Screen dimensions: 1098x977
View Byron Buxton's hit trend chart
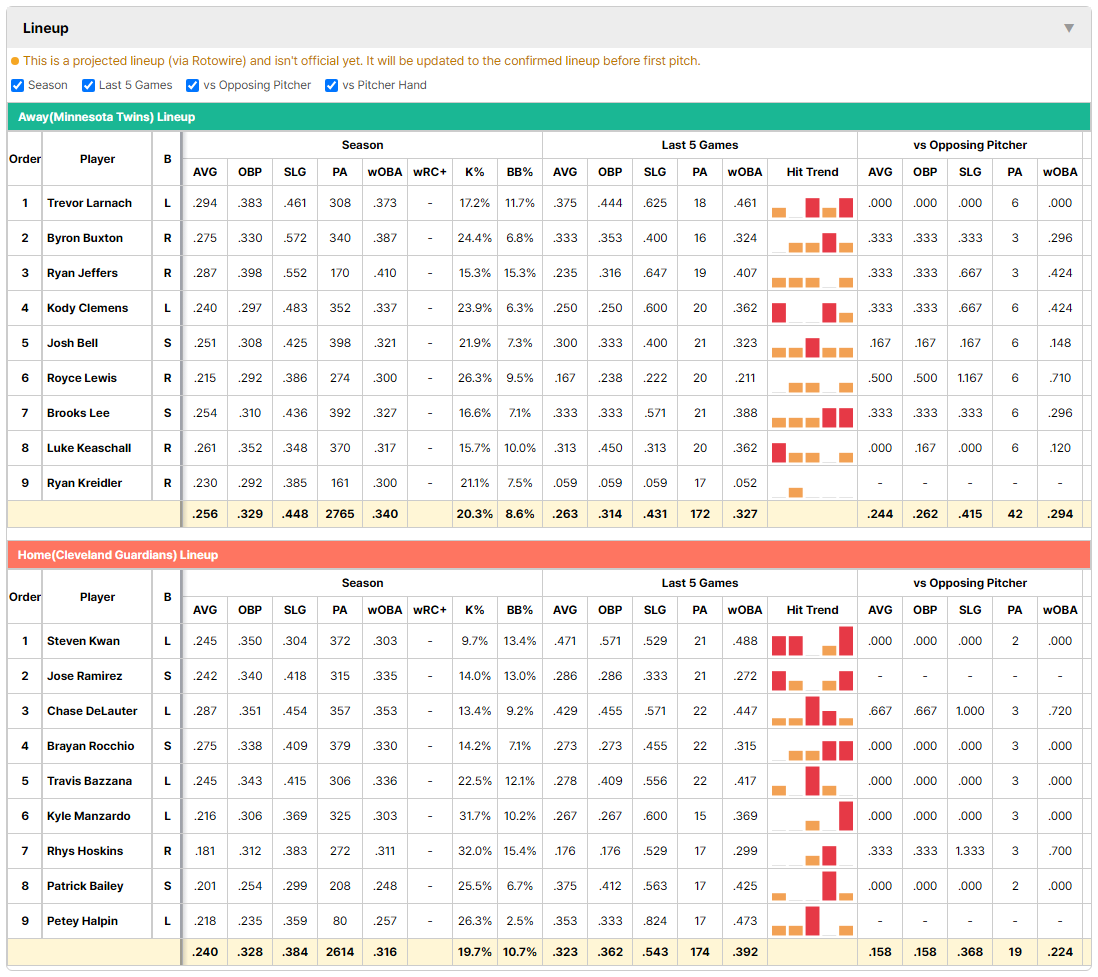(812, 239)
